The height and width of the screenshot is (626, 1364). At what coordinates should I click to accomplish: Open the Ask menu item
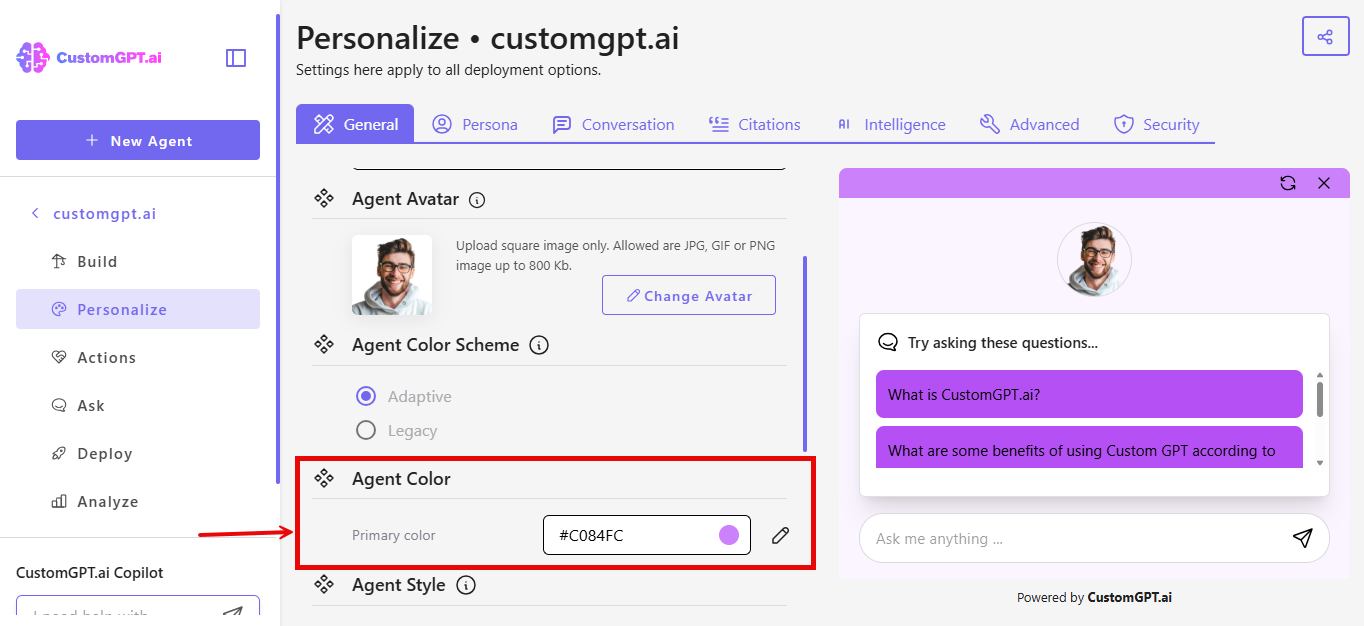click(x=138, y=406)
